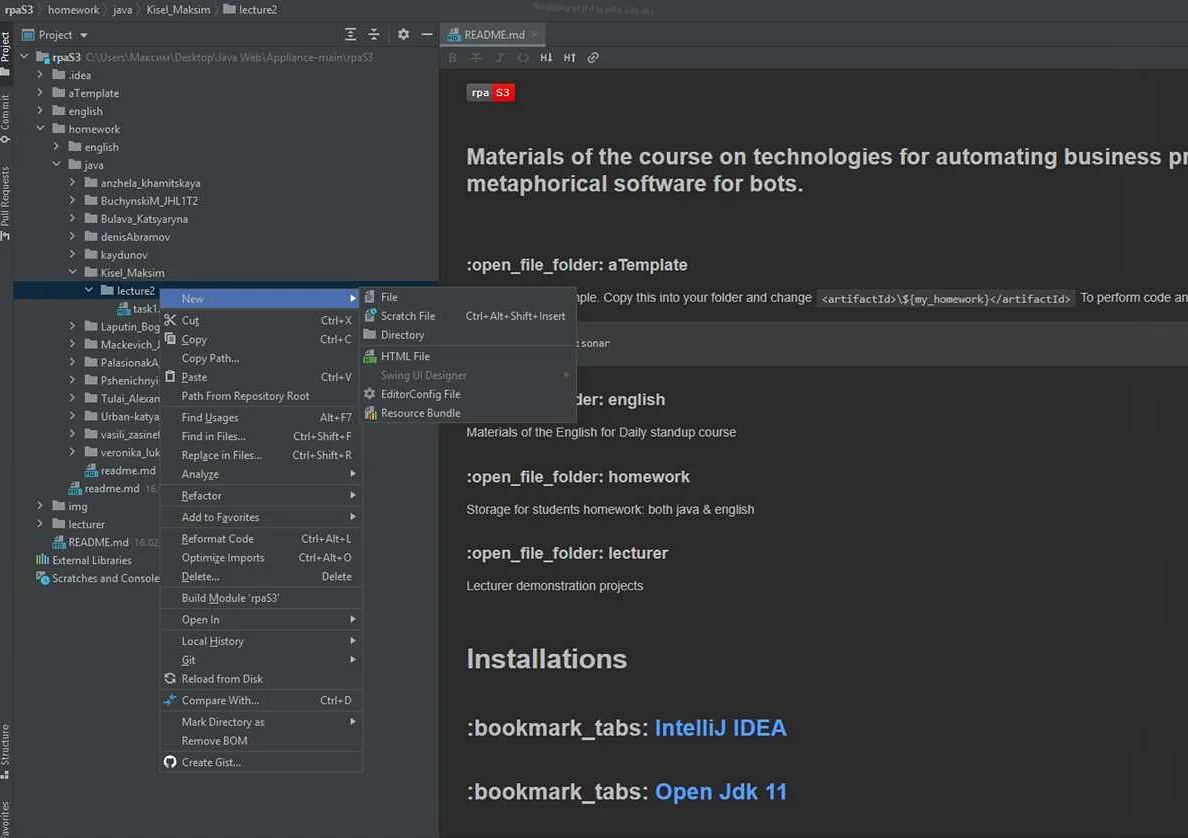Click the insert link icon
Viewport: 1188px width, 838px height.
point(593,58)
